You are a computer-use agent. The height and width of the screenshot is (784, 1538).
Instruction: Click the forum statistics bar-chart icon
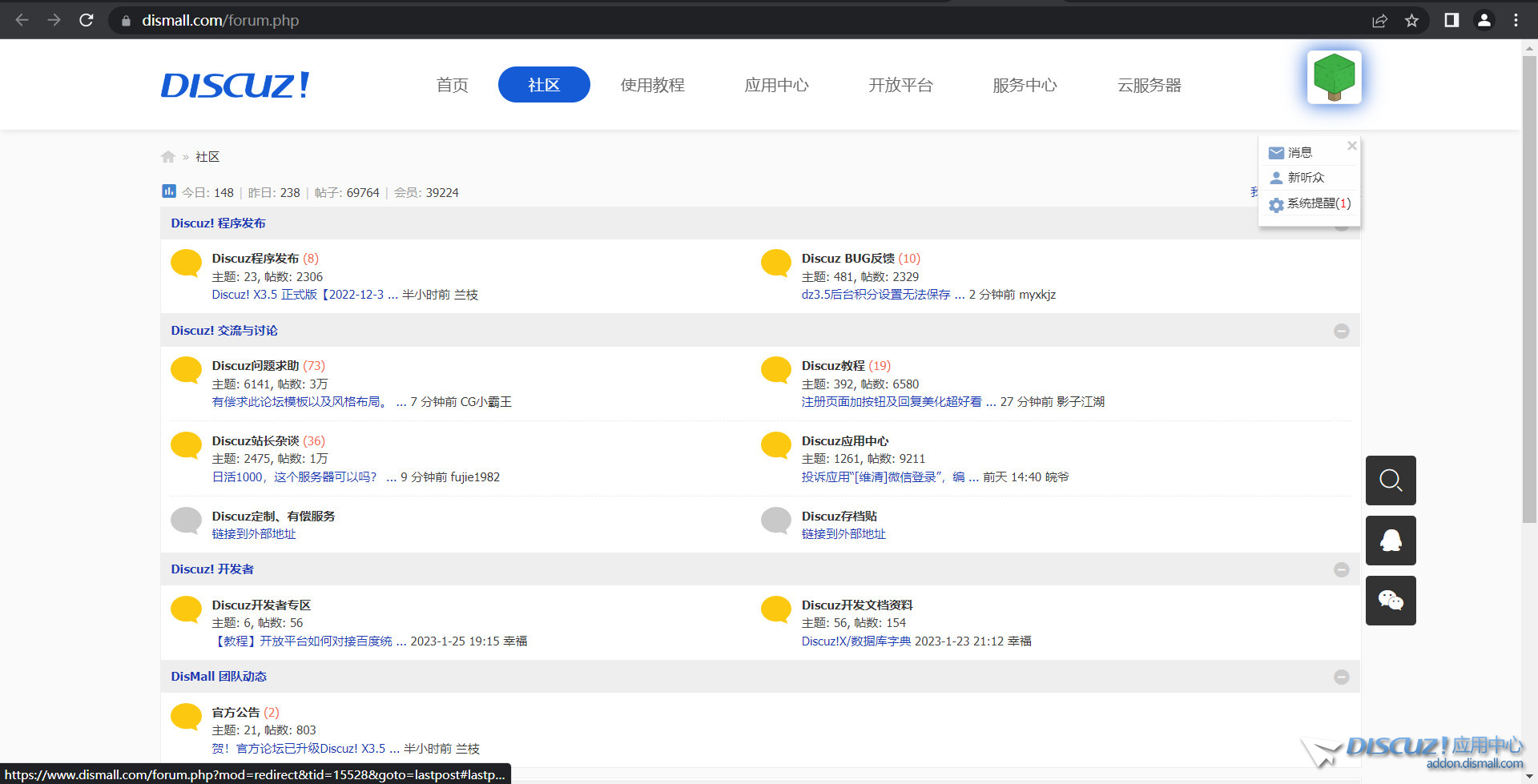pyautogui.click(x=169, y=191)
